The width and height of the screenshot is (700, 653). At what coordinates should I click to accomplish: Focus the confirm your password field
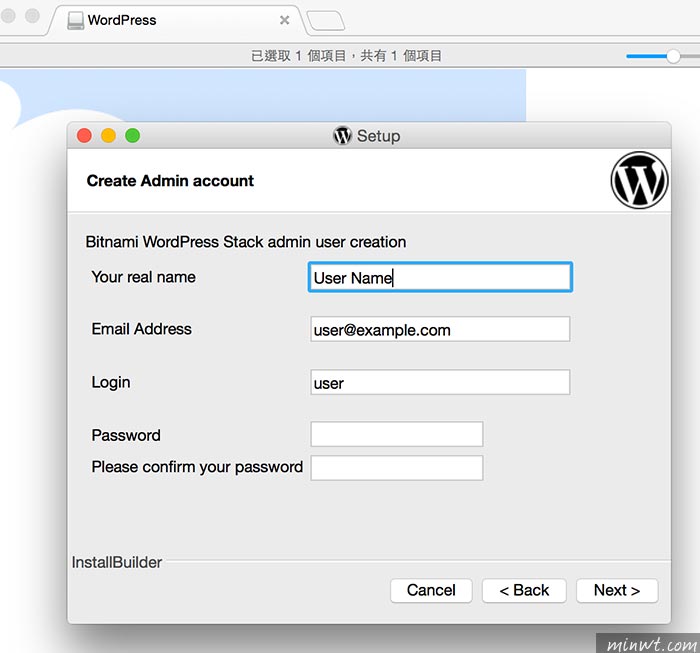(x=397, y=468)
